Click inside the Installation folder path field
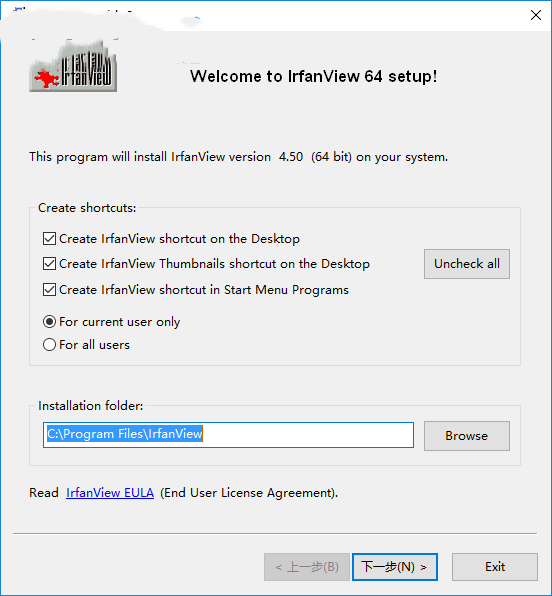552x596 pixels. click(228, 434)
